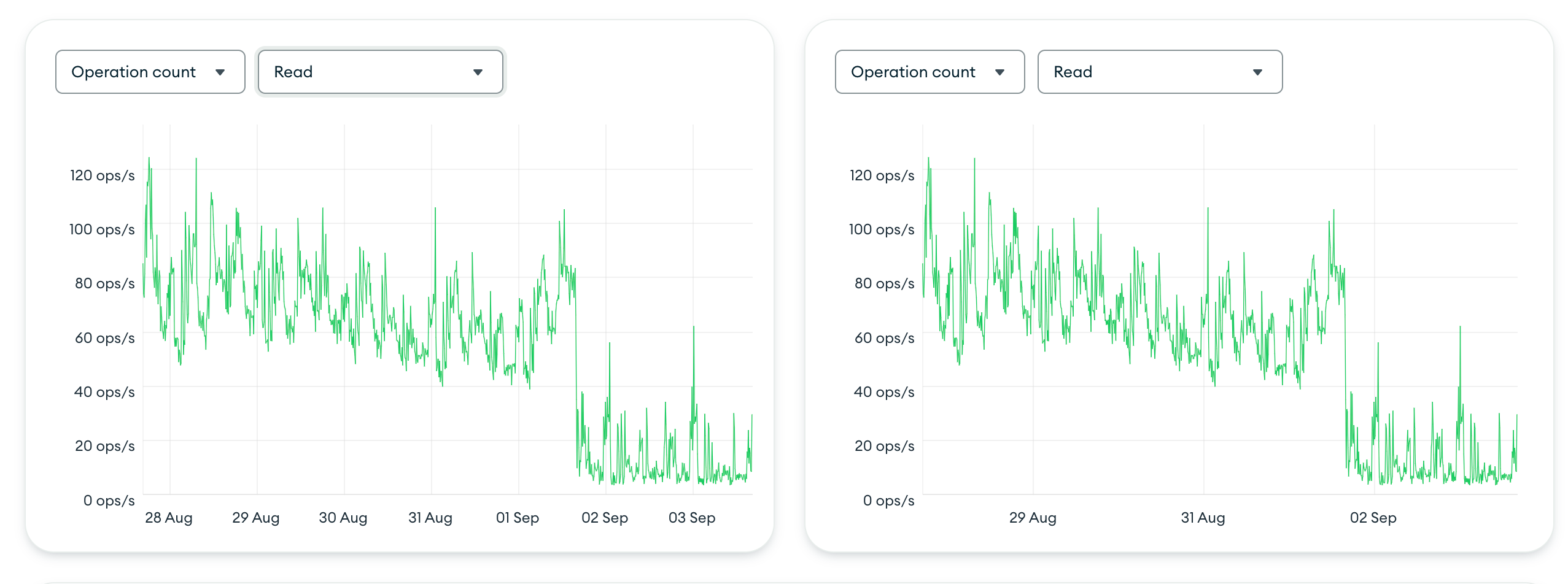Open the left chart's Read dropdown
This screenshot has height=584, width=1568.
tap(380, 72)
